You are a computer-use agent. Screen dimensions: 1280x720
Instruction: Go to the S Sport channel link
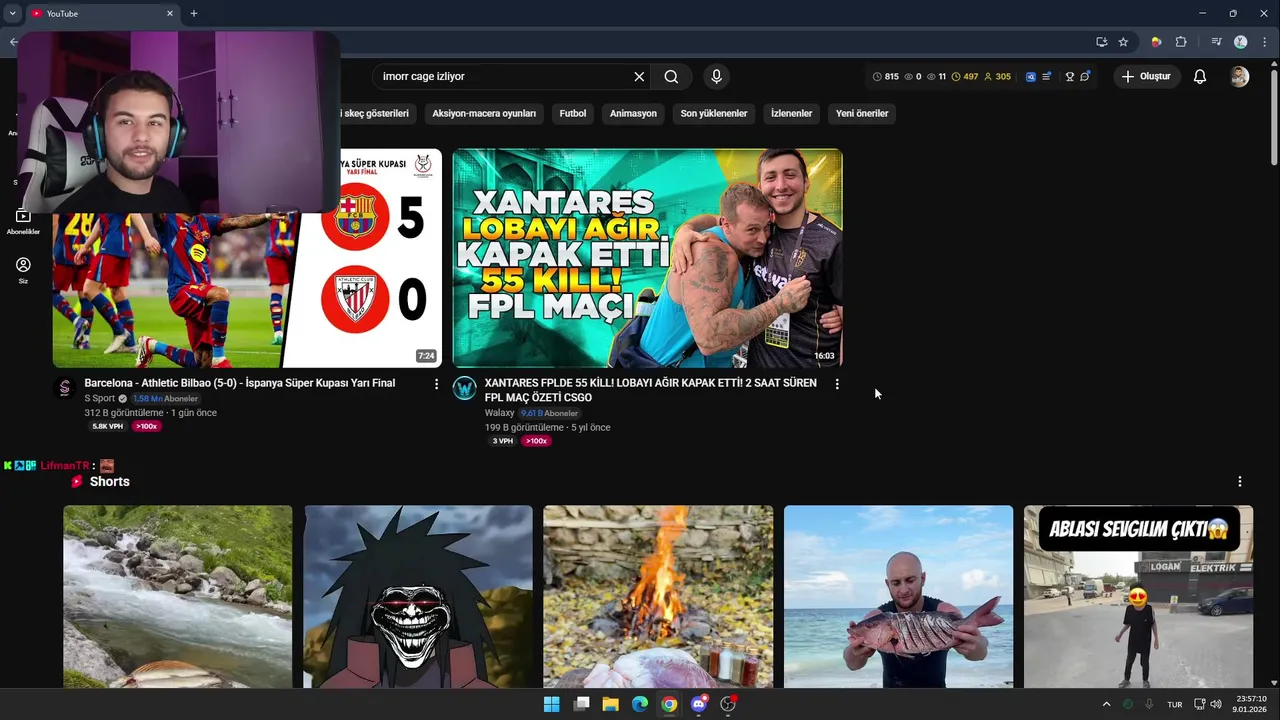[x=100, y=398]
